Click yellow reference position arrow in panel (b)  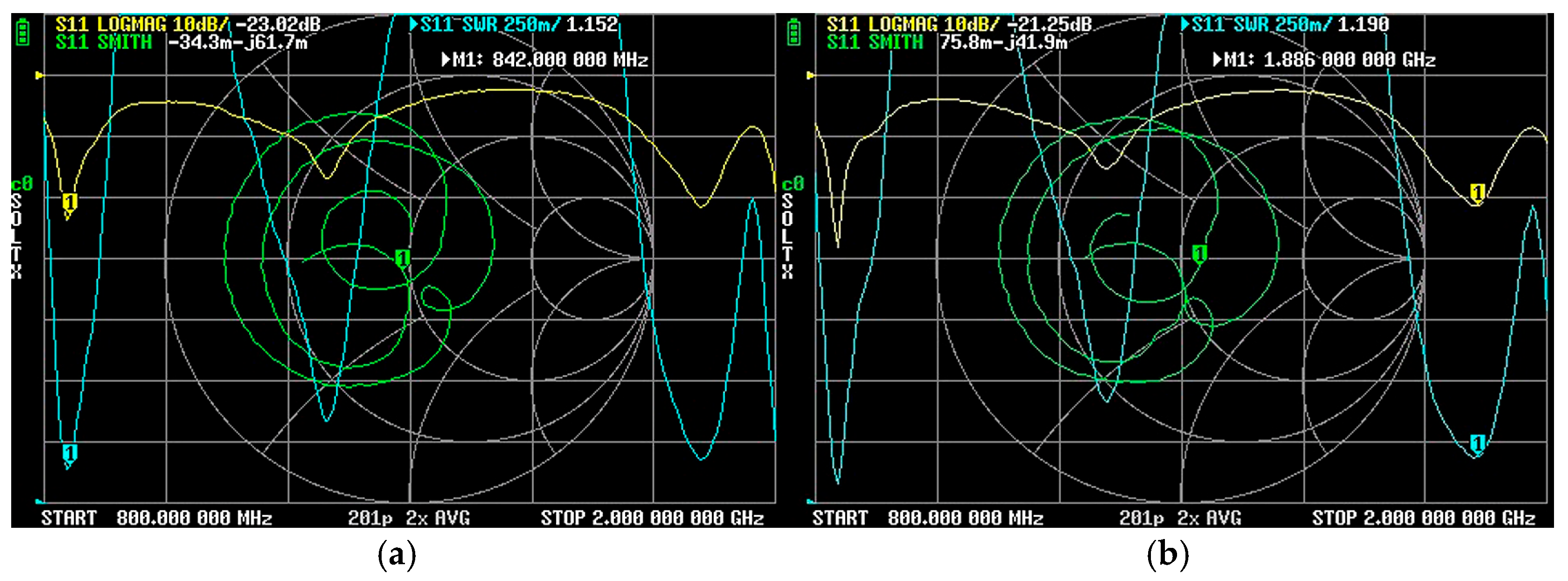811,76
